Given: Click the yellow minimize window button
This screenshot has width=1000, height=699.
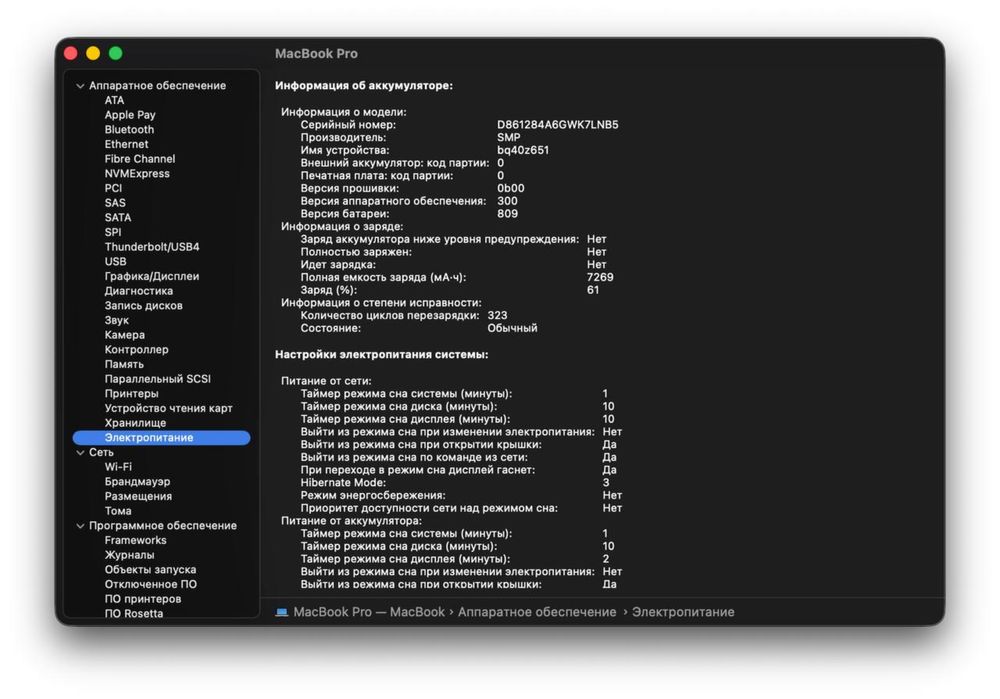Looking at the screenshot, I should [x=93, y=54].
